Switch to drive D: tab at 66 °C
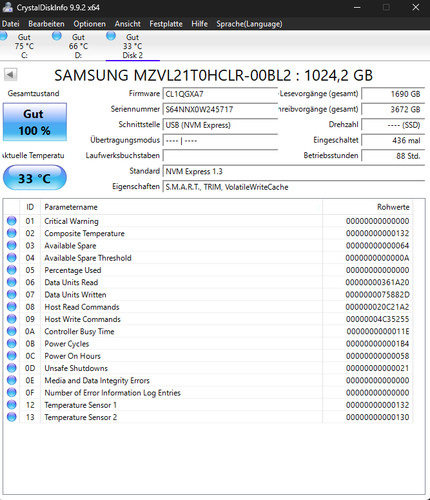This screenshot has height=500, width=430. [x=78, y=46]
